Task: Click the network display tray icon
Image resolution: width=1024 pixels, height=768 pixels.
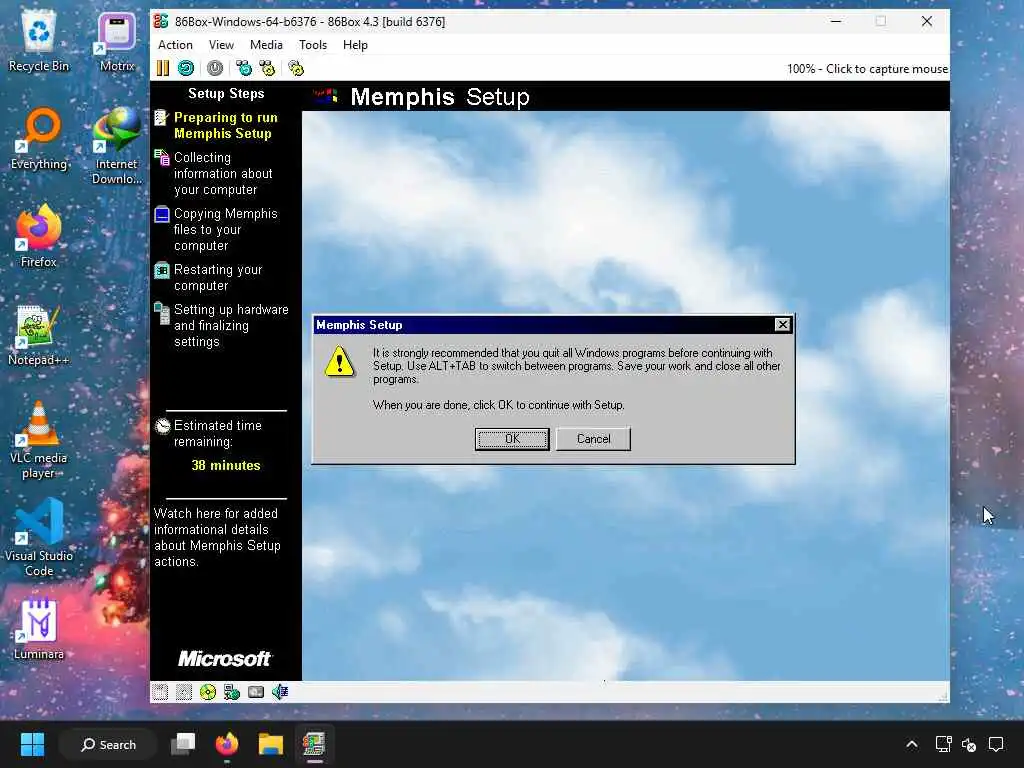Action: point(943,744)
